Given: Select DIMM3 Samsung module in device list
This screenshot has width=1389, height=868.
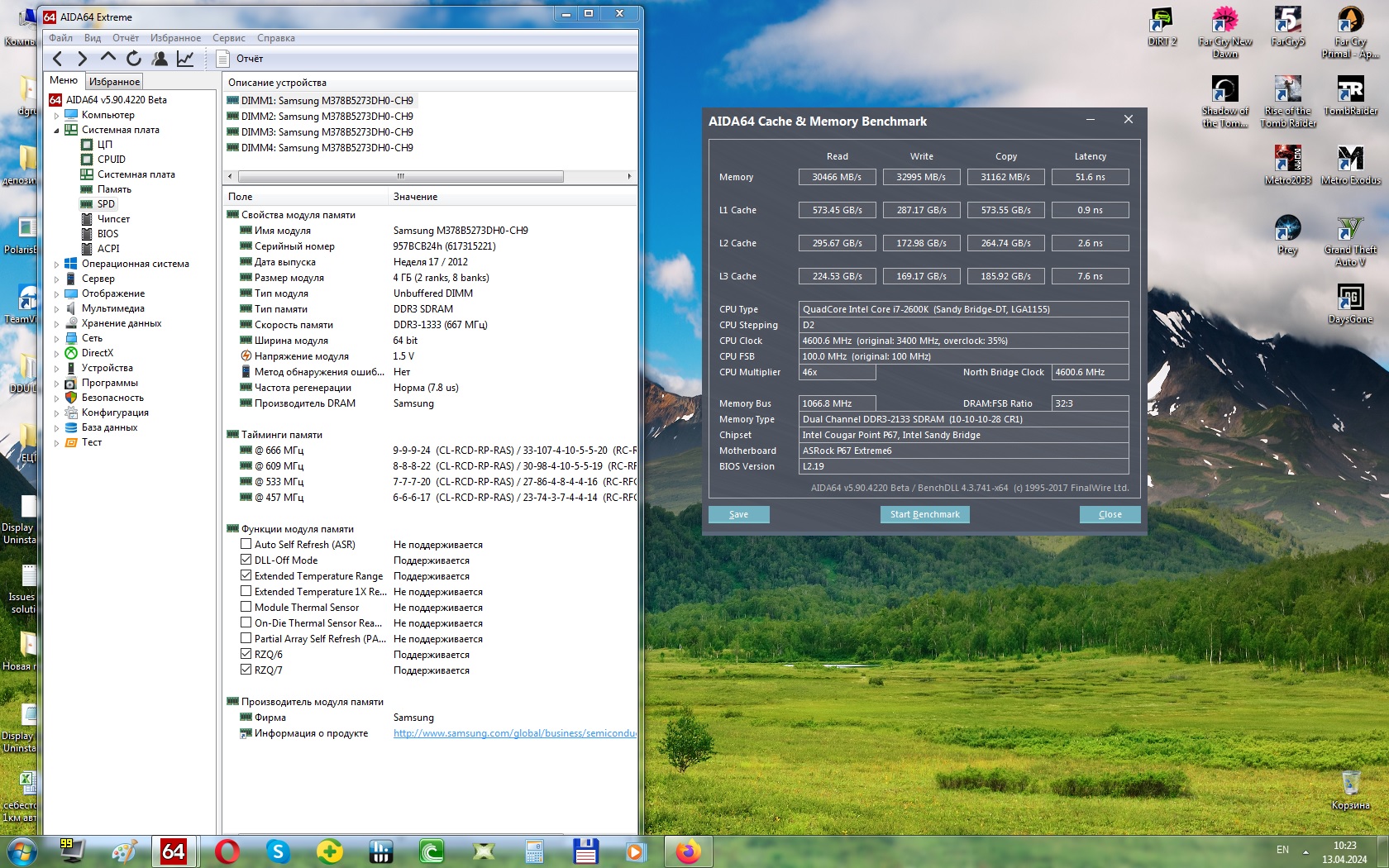Looking at the screenshot, I should click(320, 132).
